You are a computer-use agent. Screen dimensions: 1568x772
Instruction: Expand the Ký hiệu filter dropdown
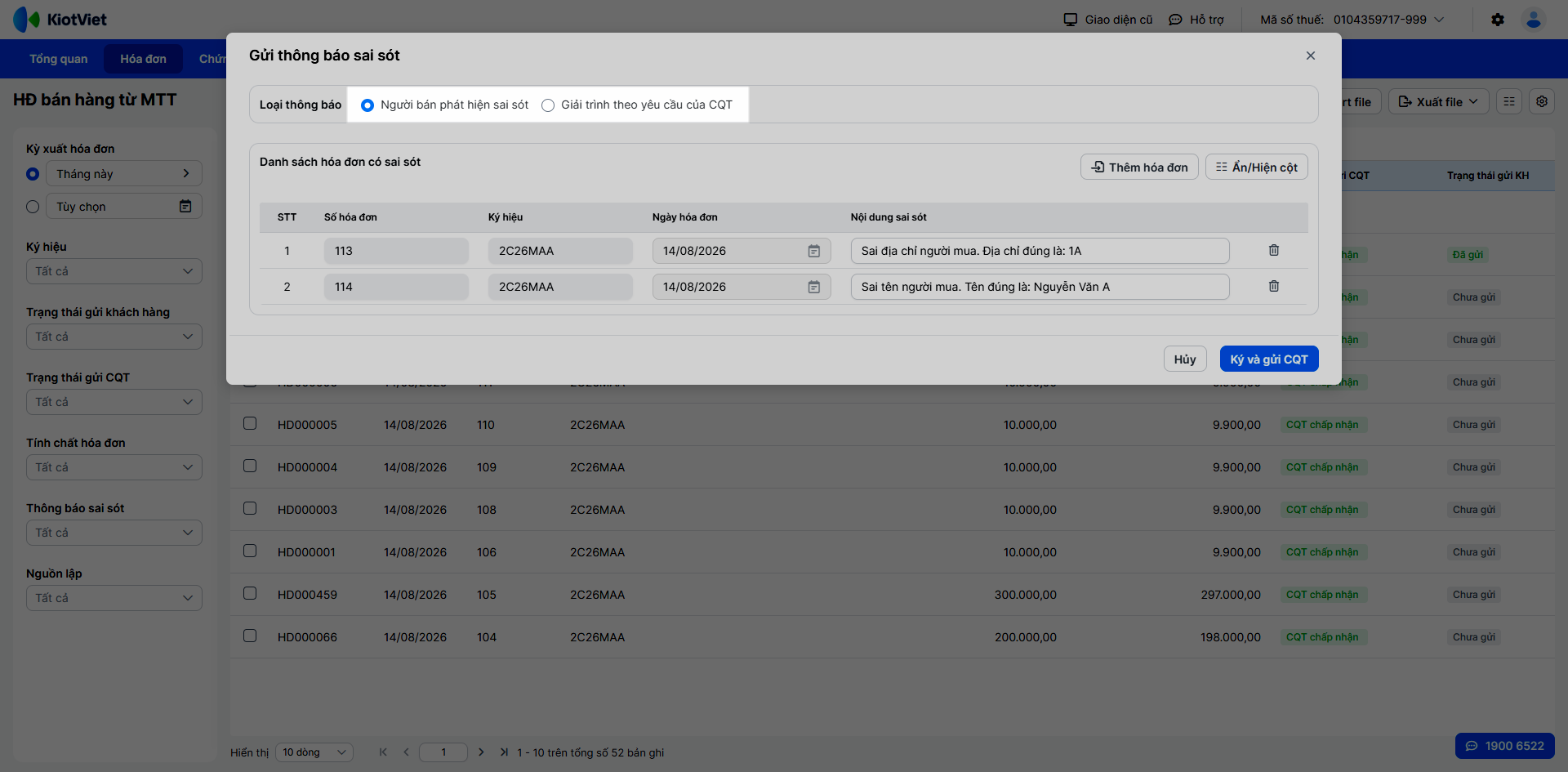pos(114,271)
